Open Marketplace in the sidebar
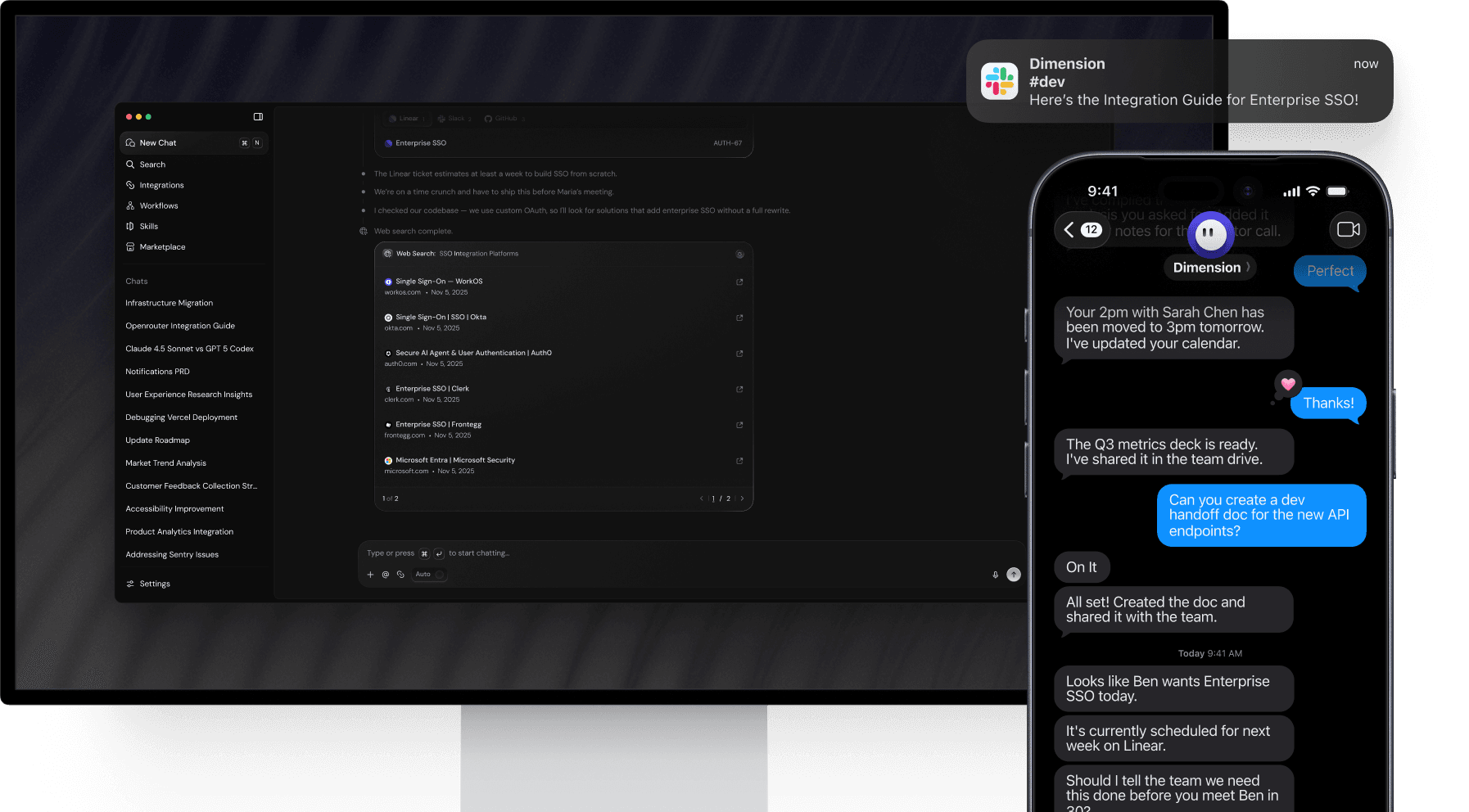The height and width of the screenshot is (812, 1469). (x=162, y=247)
